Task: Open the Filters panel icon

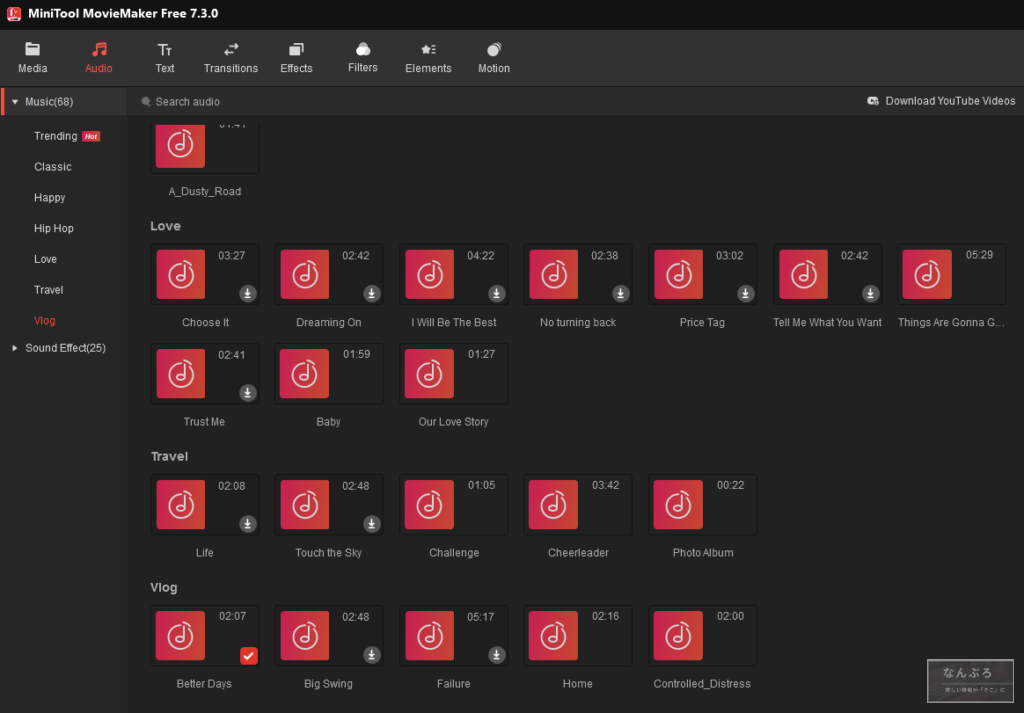Action: click(x=363, y=49)
